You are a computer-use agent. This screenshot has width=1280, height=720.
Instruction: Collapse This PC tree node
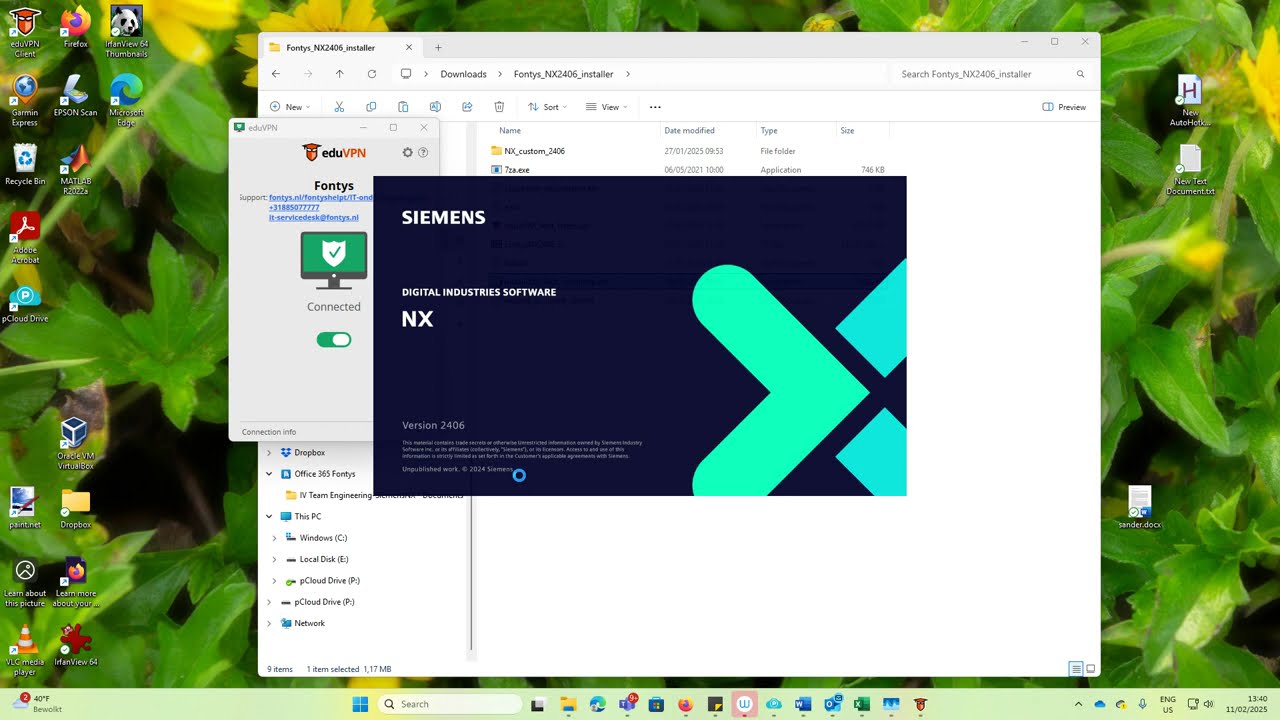point(269,517)
